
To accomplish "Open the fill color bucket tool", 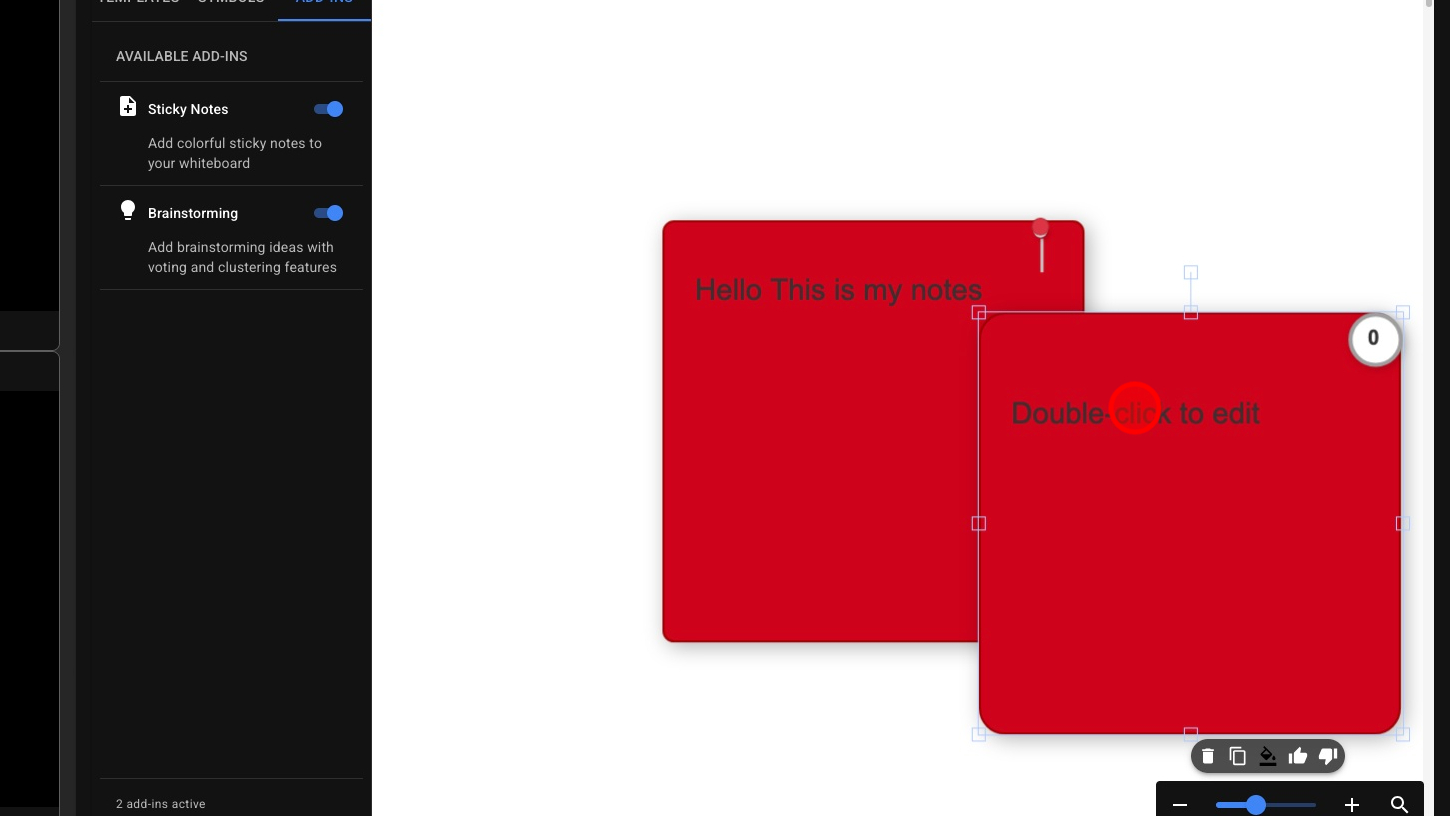I will pos(1268,756).
